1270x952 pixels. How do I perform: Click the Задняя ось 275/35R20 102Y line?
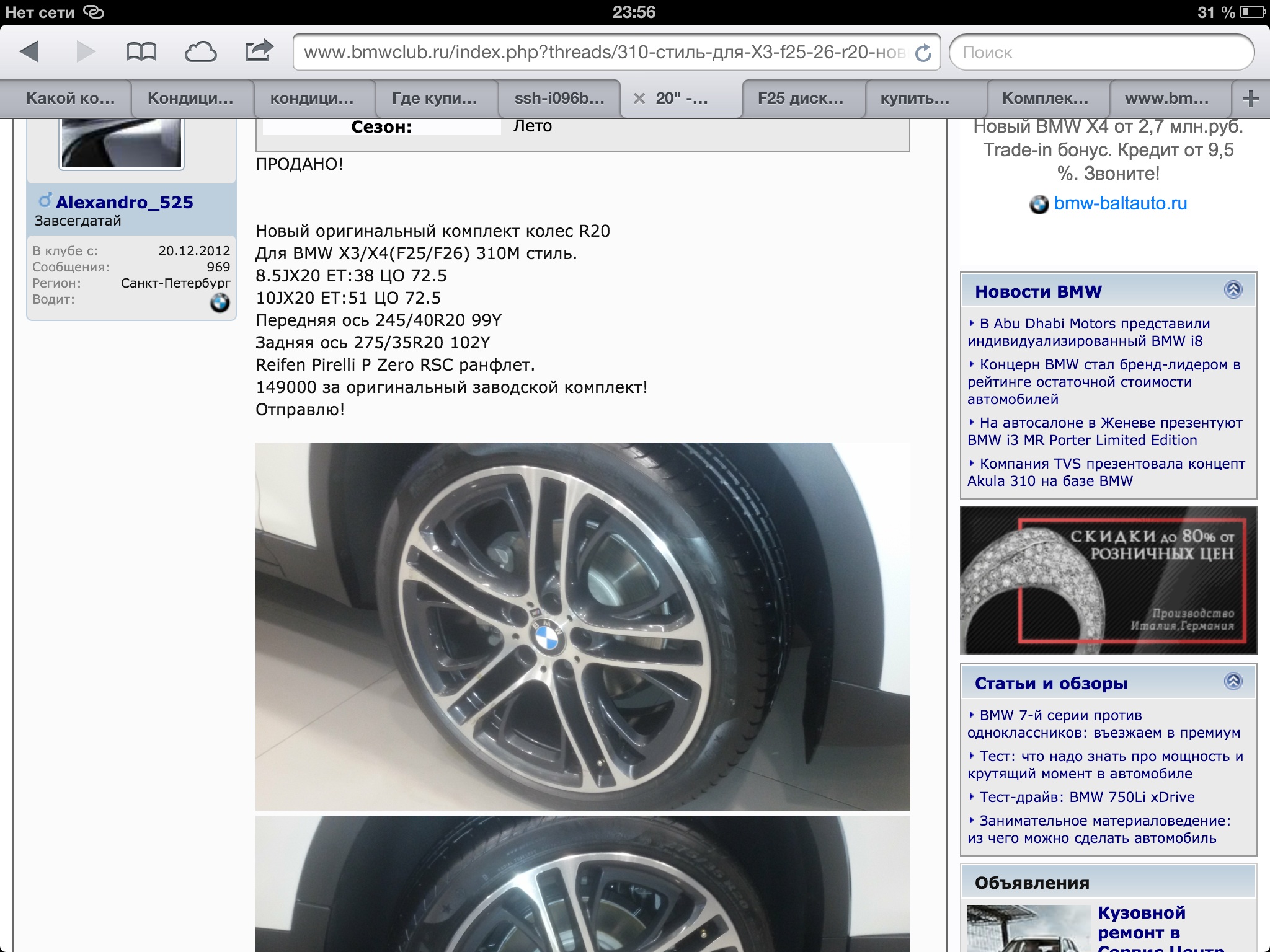click(x=373, y=343)
